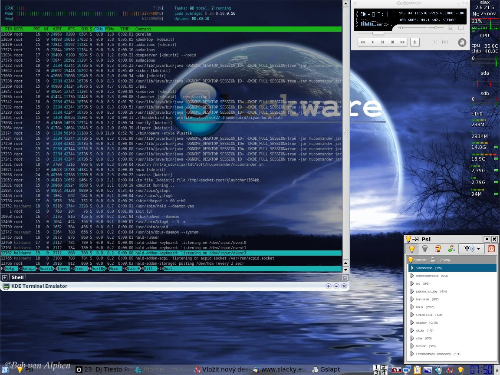Toggle repeat in the media player
Viewport: 500px width, 375px height.
(445, 42)
